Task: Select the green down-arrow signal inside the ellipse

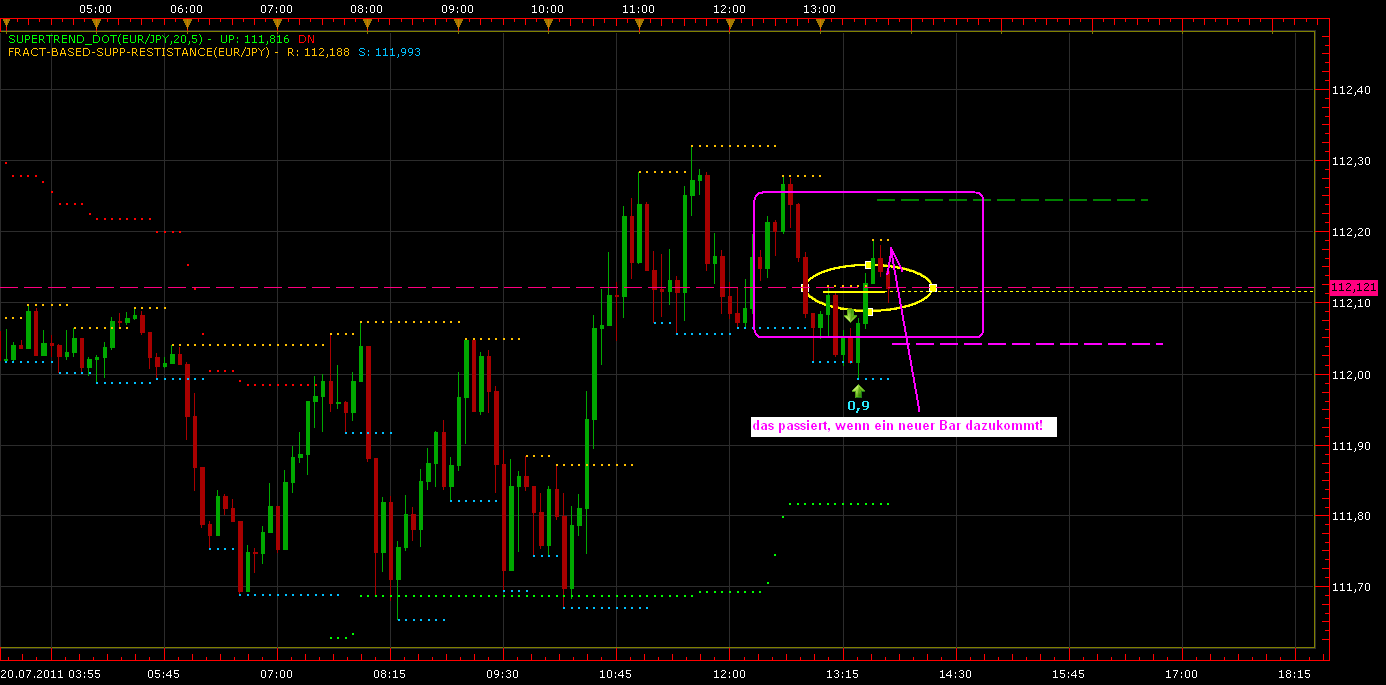Action: coord(850,316)
